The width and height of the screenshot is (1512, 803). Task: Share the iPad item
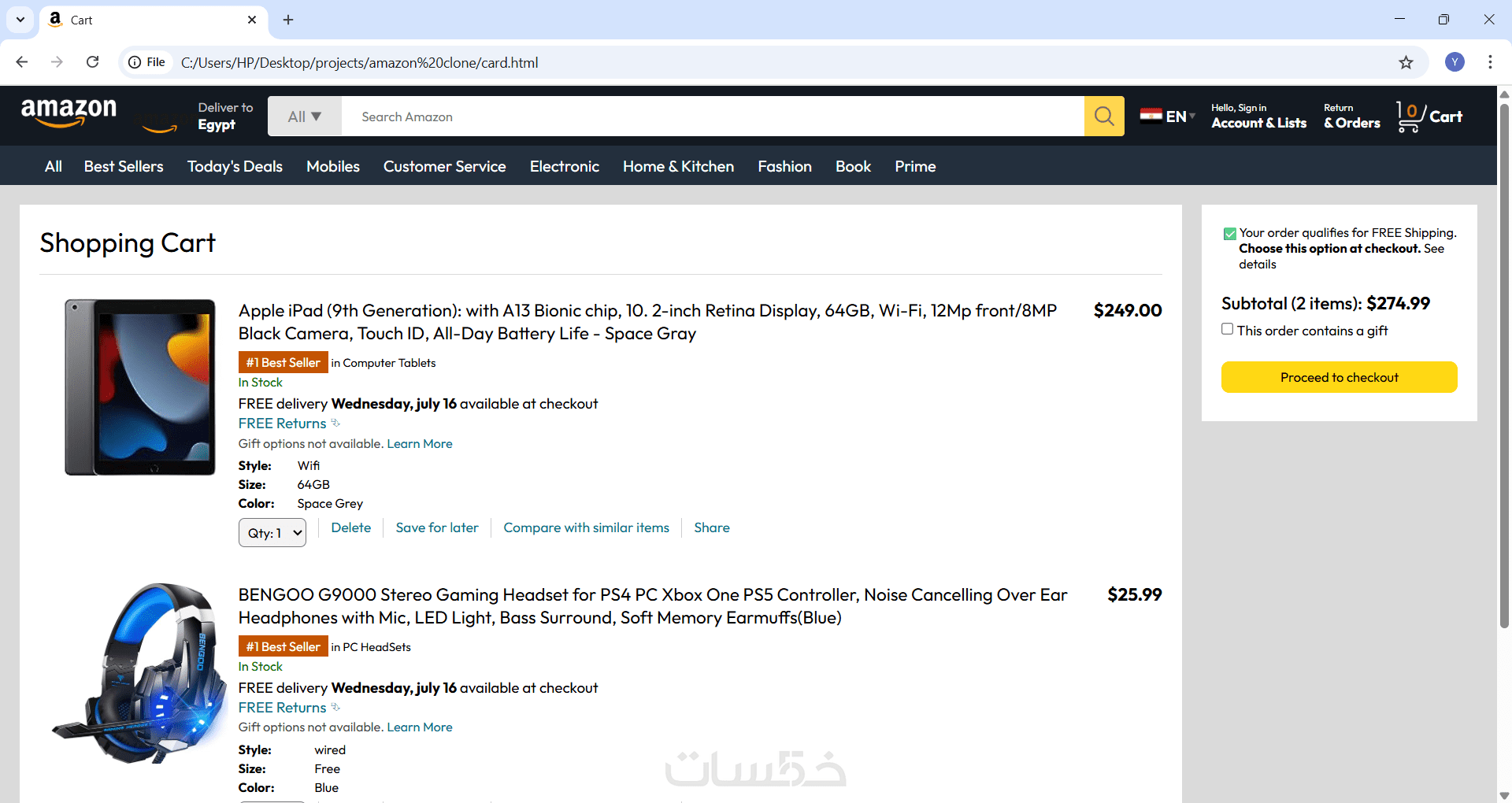[712, 527]
